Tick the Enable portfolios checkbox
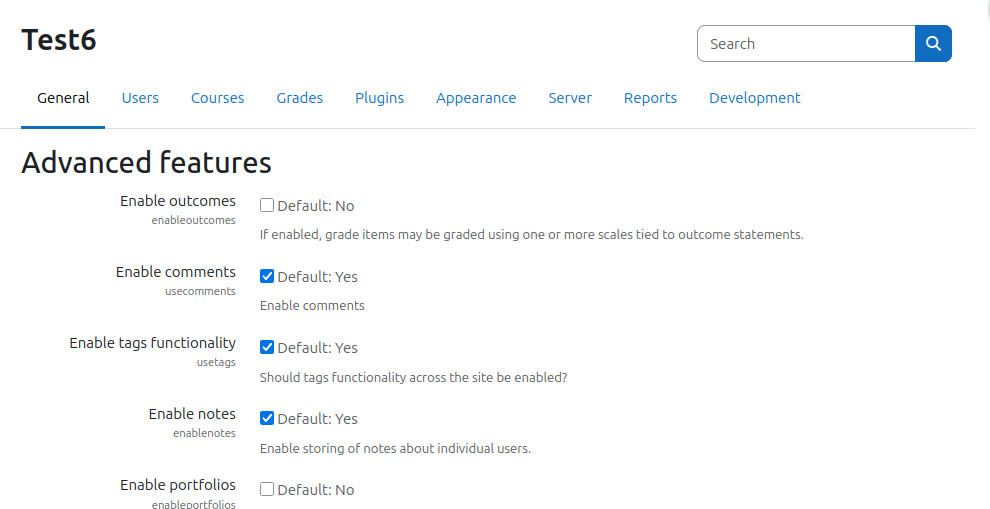This screenshot has width=990, height=509. 267,489
